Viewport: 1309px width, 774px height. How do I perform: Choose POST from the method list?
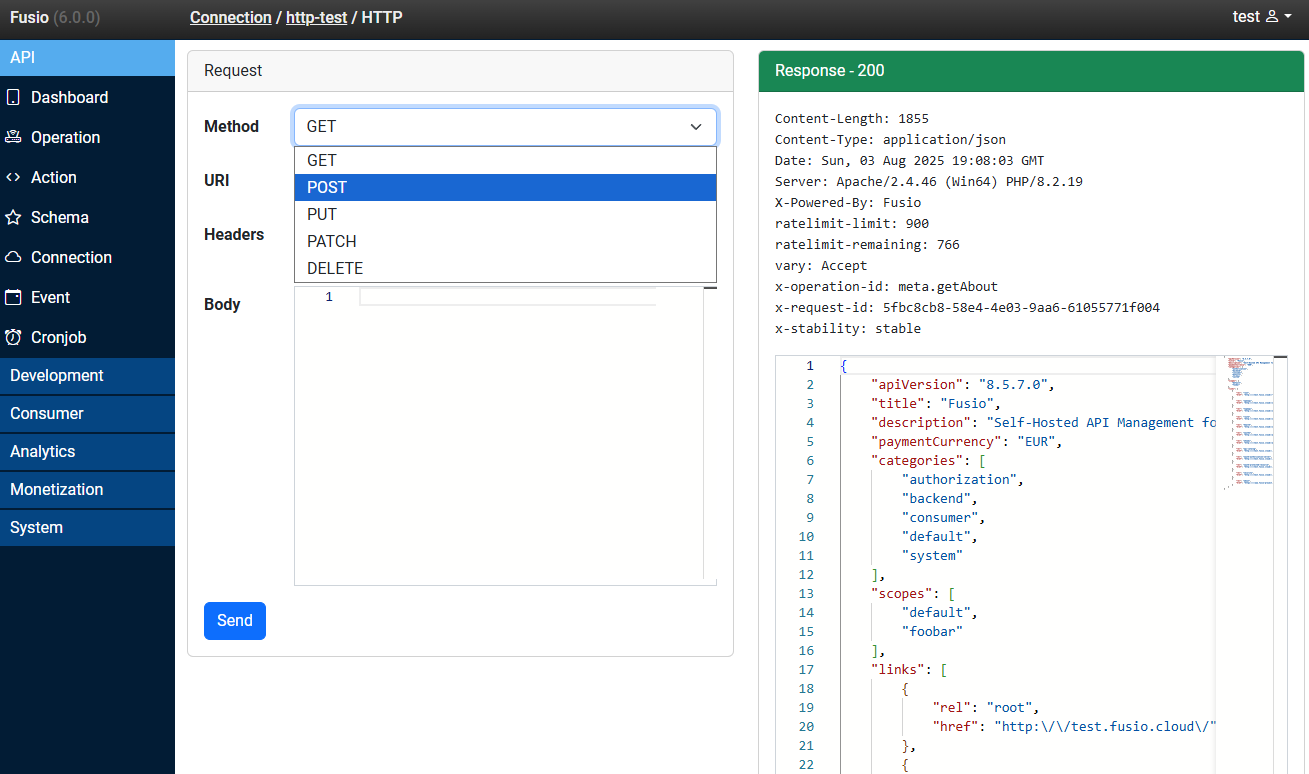505,187
